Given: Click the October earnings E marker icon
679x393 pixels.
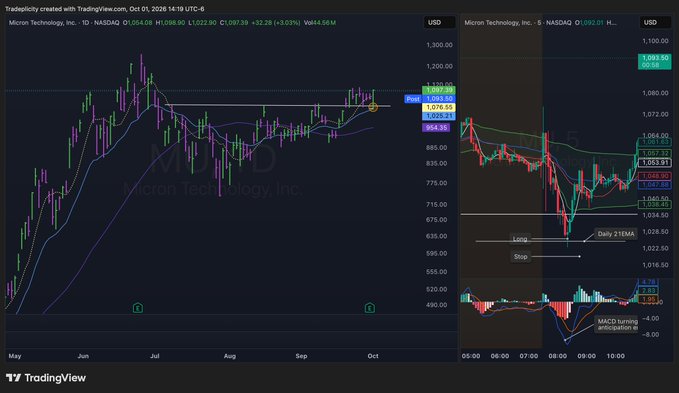Looking at the screenshot, I should pyautogui.click(x=369, y=308).
